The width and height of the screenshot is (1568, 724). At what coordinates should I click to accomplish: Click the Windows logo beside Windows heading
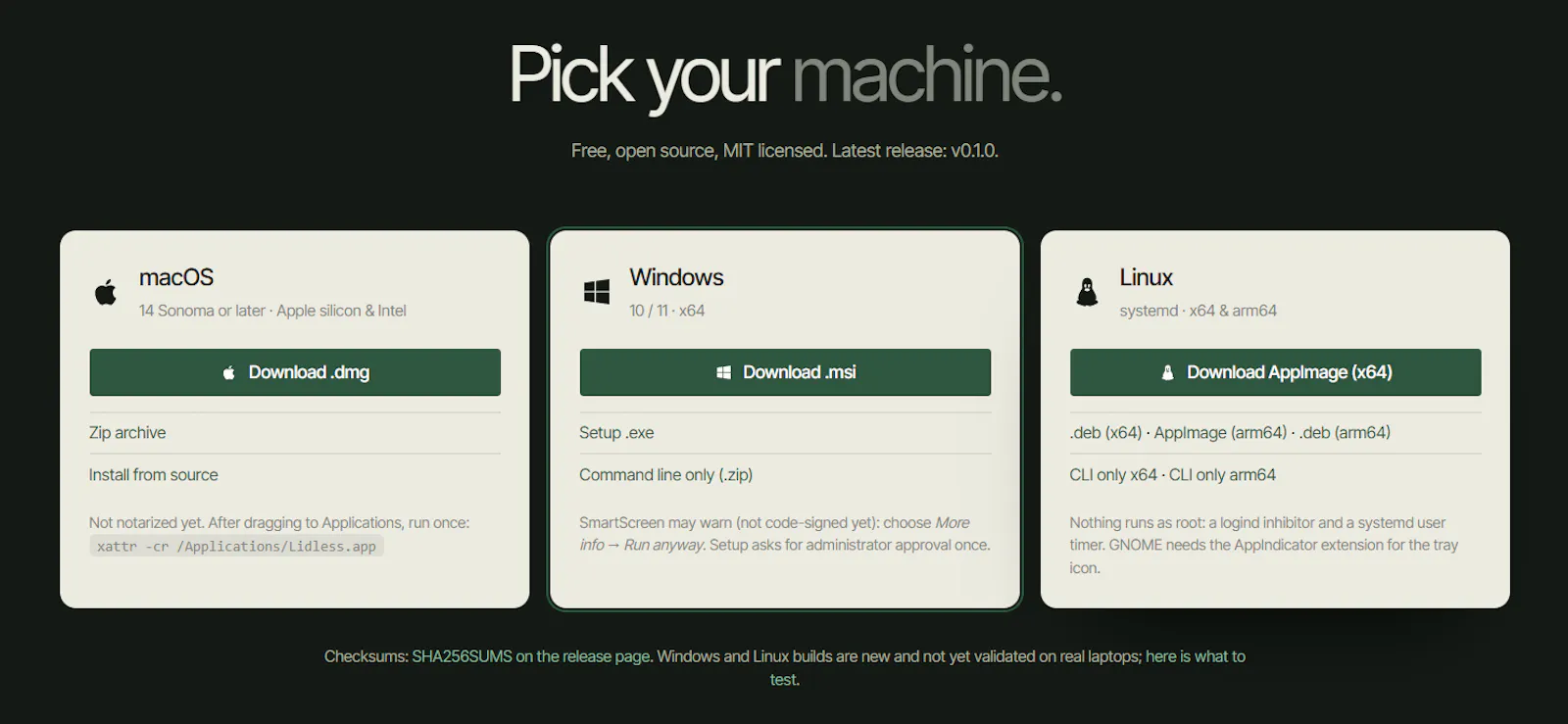point(596,292)
